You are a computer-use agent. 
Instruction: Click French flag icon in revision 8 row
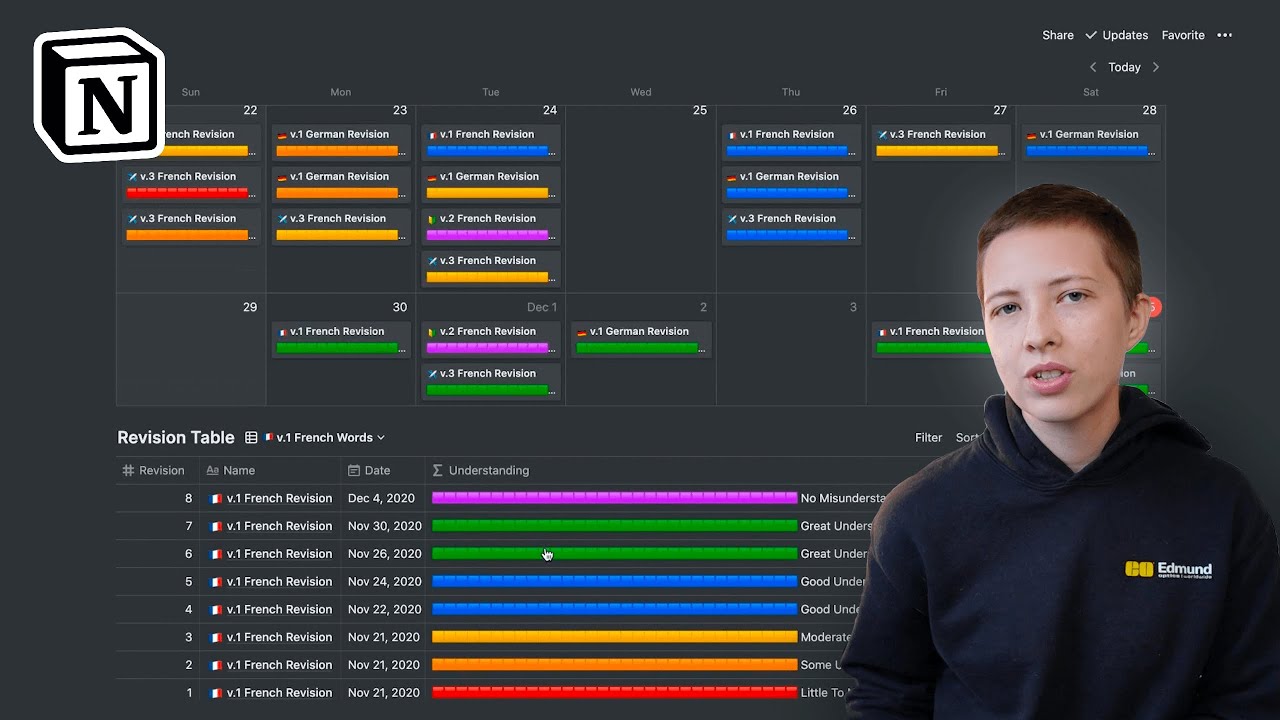(215, 498)
